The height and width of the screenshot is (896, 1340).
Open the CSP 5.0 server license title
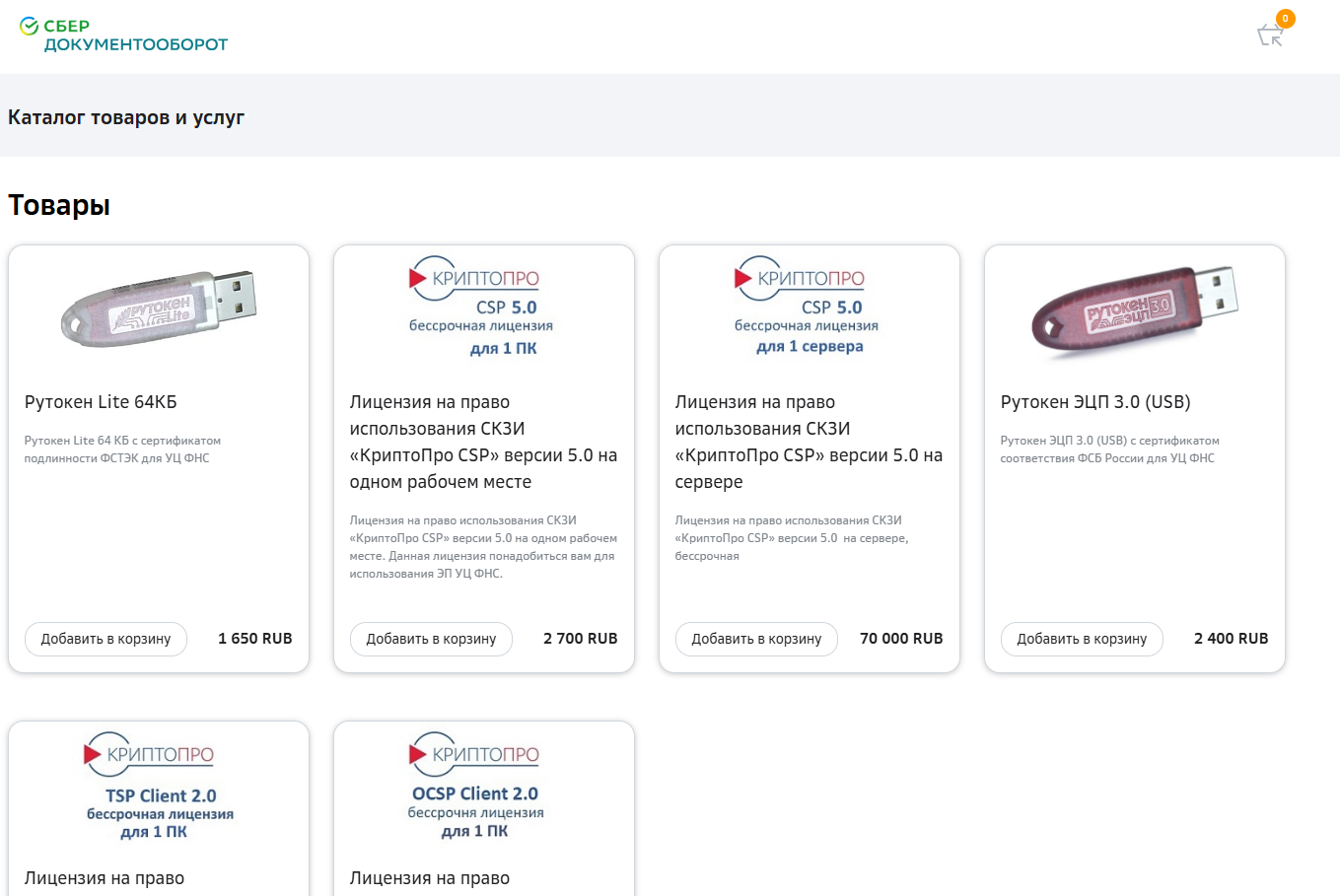[809, 442]
